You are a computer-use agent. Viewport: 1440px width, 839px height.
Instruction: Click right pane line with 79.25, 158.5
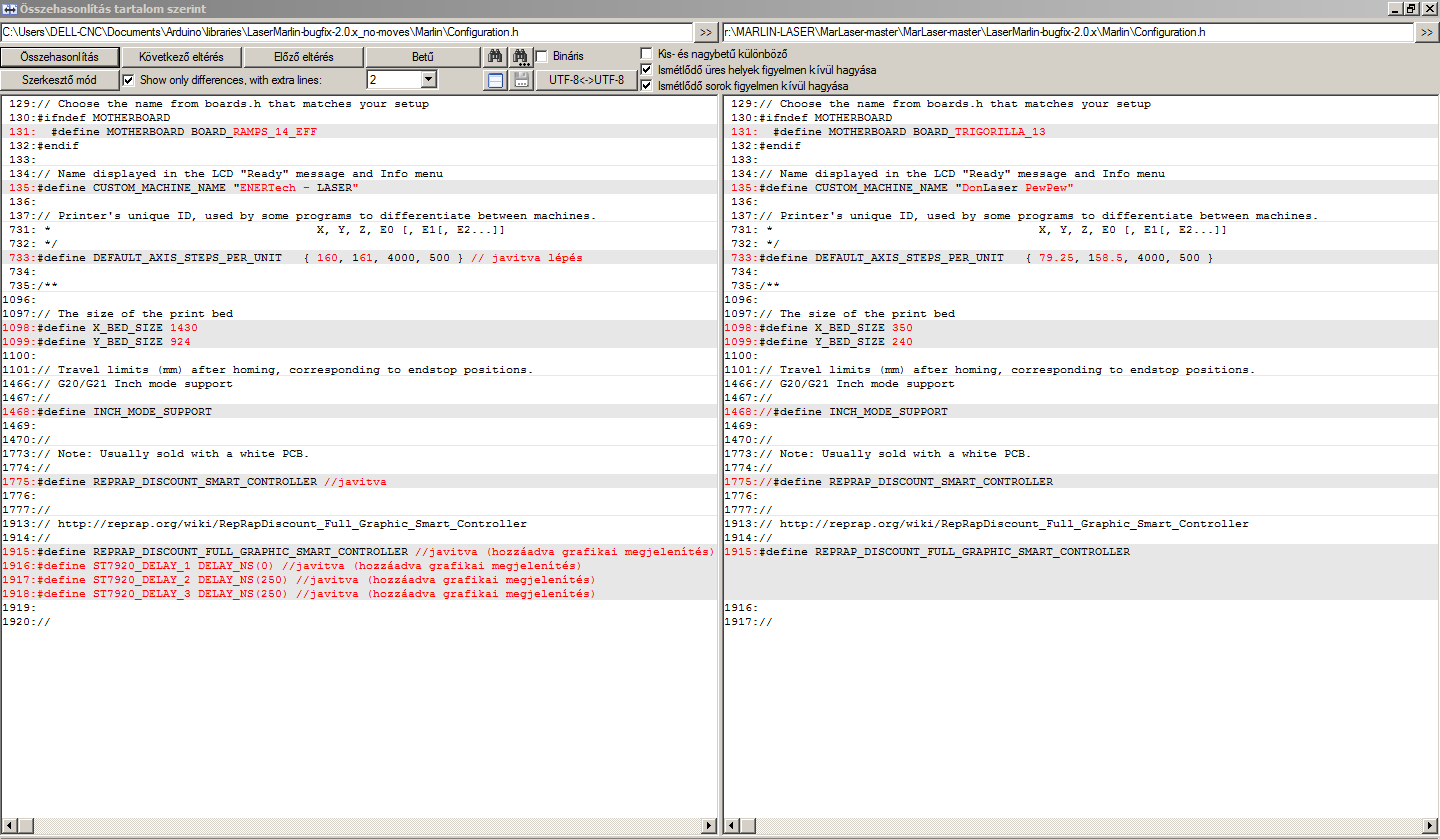tap(1081, 257)
